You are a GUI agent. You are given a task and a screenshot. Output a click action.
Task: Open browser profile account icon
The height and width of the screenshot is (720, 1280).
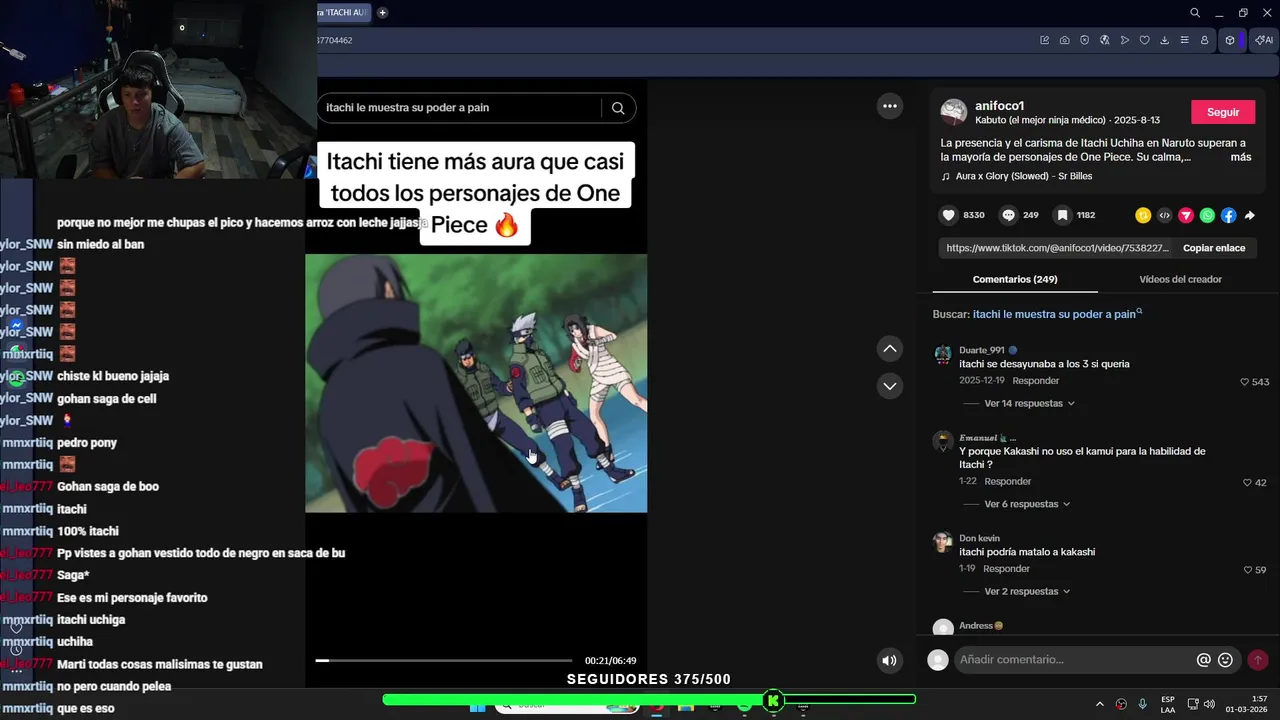pyautogui.click(x=1205, y=40)
